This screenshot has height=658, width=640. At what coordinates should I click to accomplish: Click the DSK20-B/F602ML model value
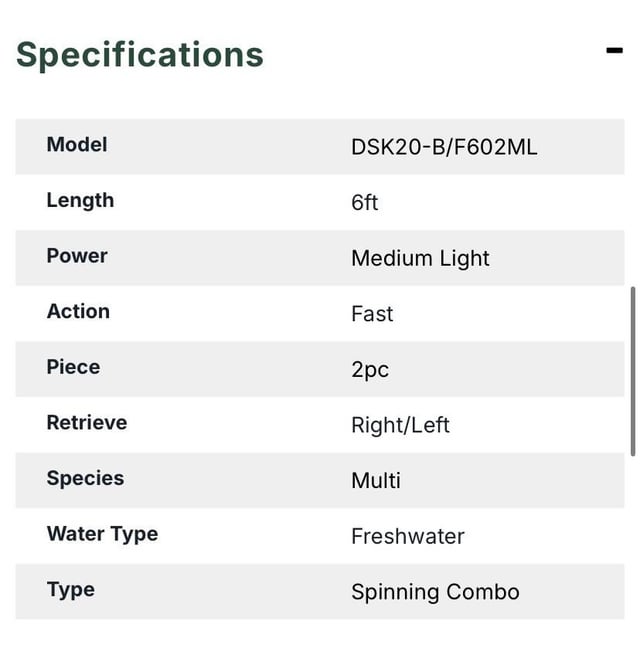click(x=444, y=147)
